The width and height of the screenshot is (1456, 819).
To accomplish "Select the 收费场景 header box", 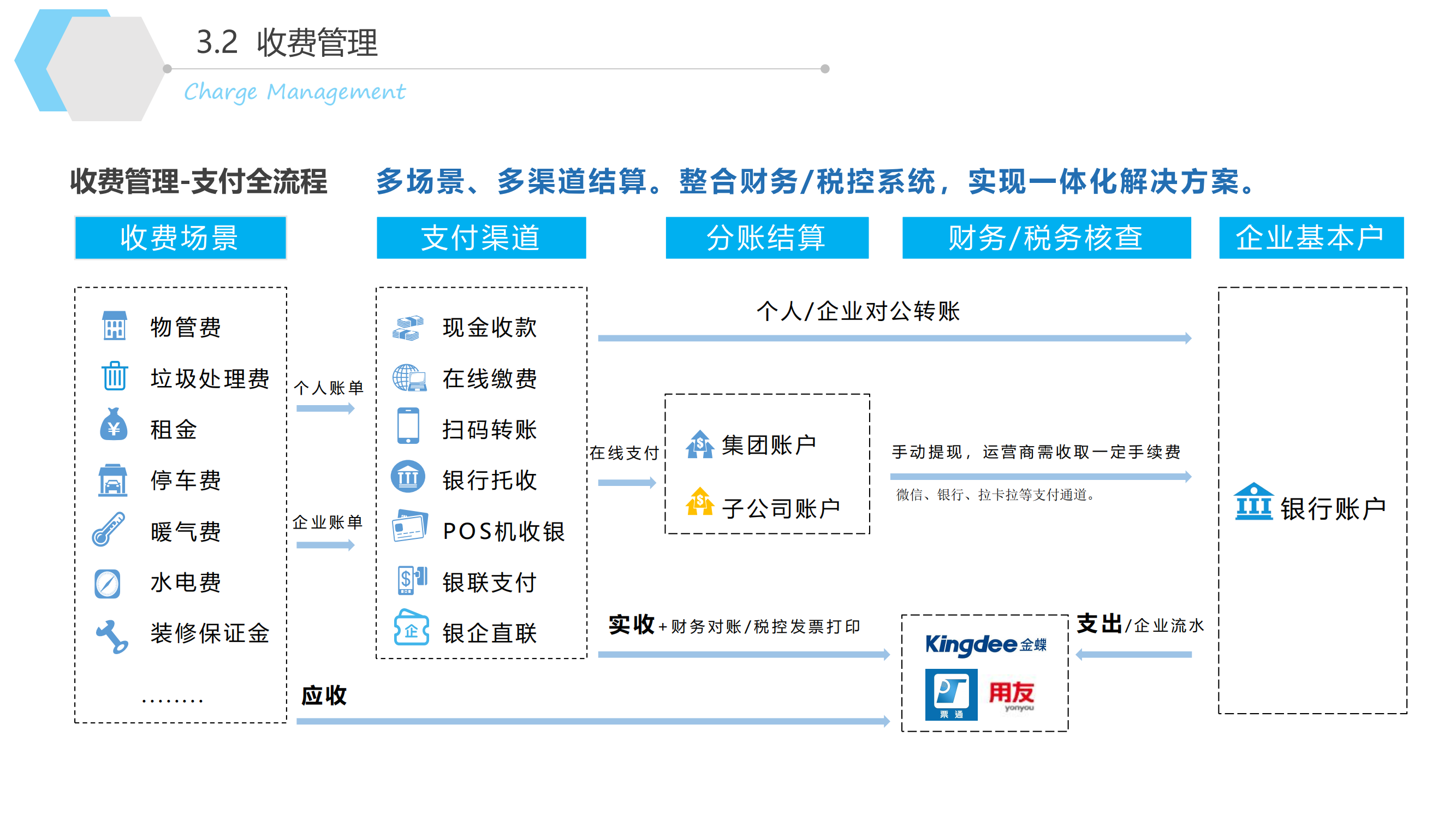I will coord(180,238).
